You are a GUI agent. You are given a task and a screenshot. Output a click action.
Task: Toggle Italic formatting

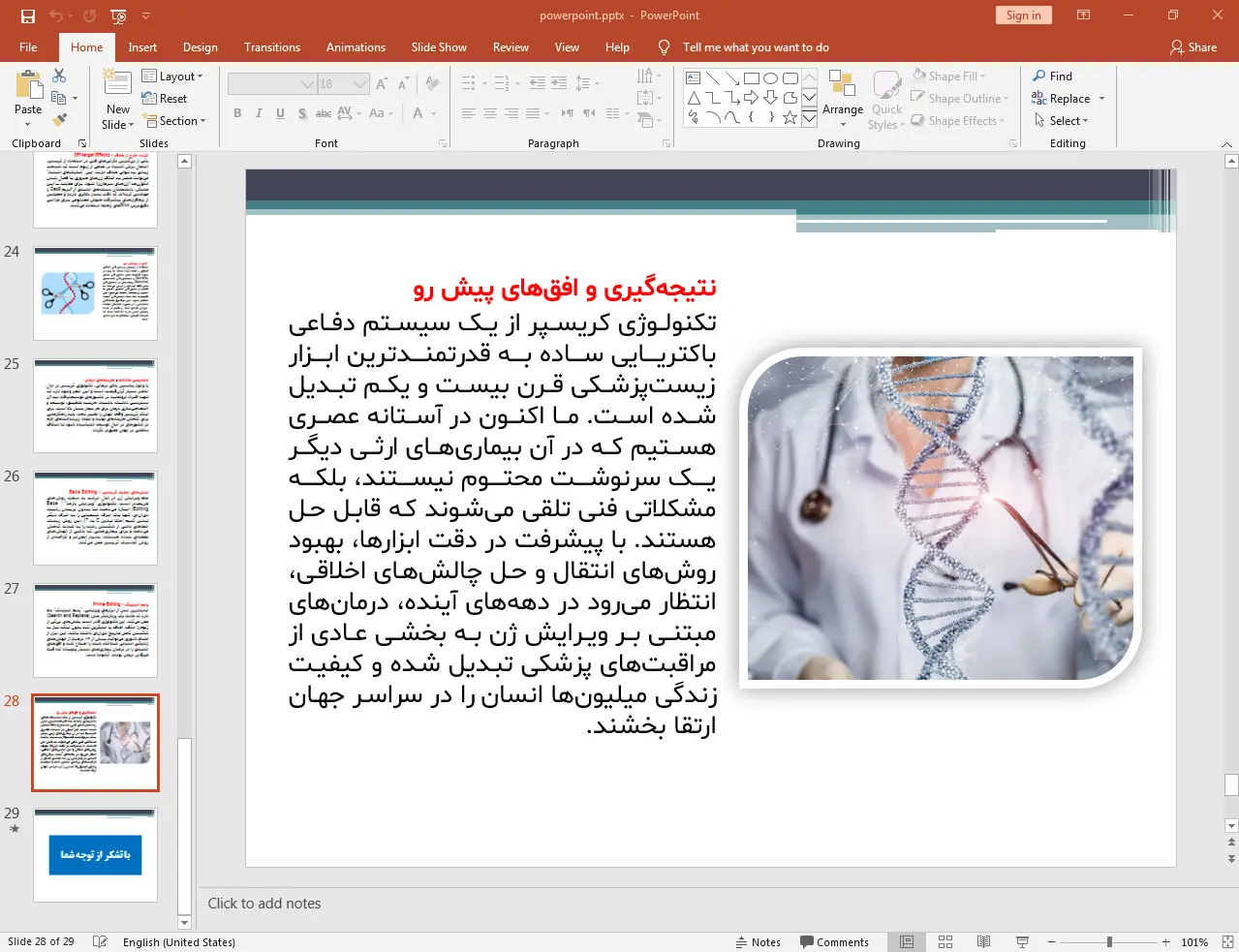(x=259, y=113)
